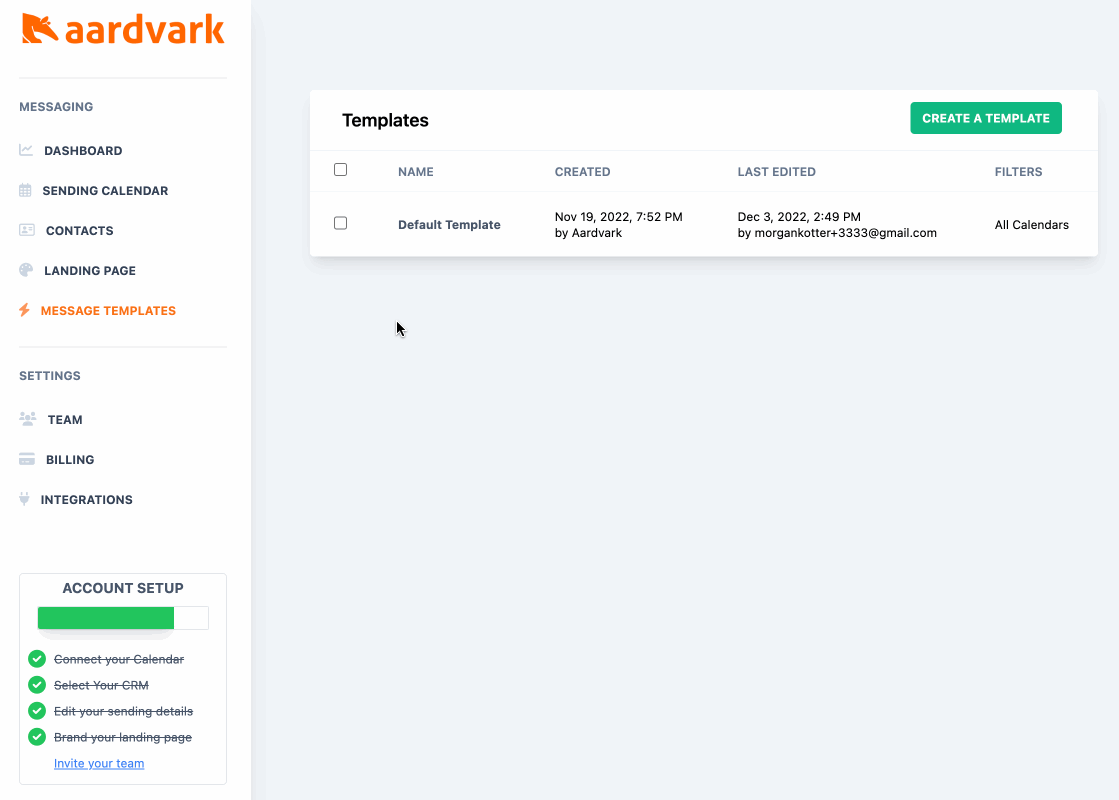Open the Sending Calendar menu item
Viewport: 1119px width, 800px height.
click(105, 191)
